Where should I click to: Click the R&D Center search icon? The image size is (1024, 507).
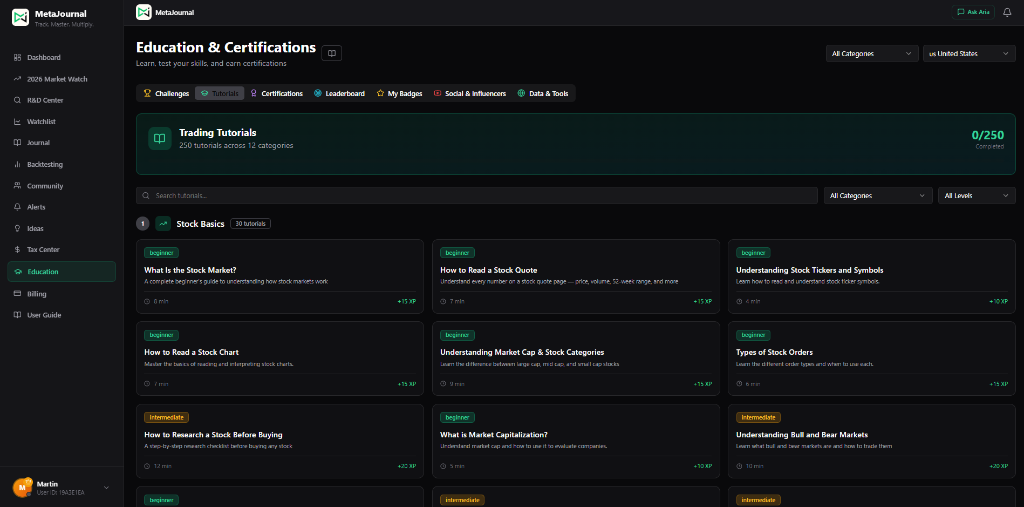pyautogui.click(x=18, y=100)
